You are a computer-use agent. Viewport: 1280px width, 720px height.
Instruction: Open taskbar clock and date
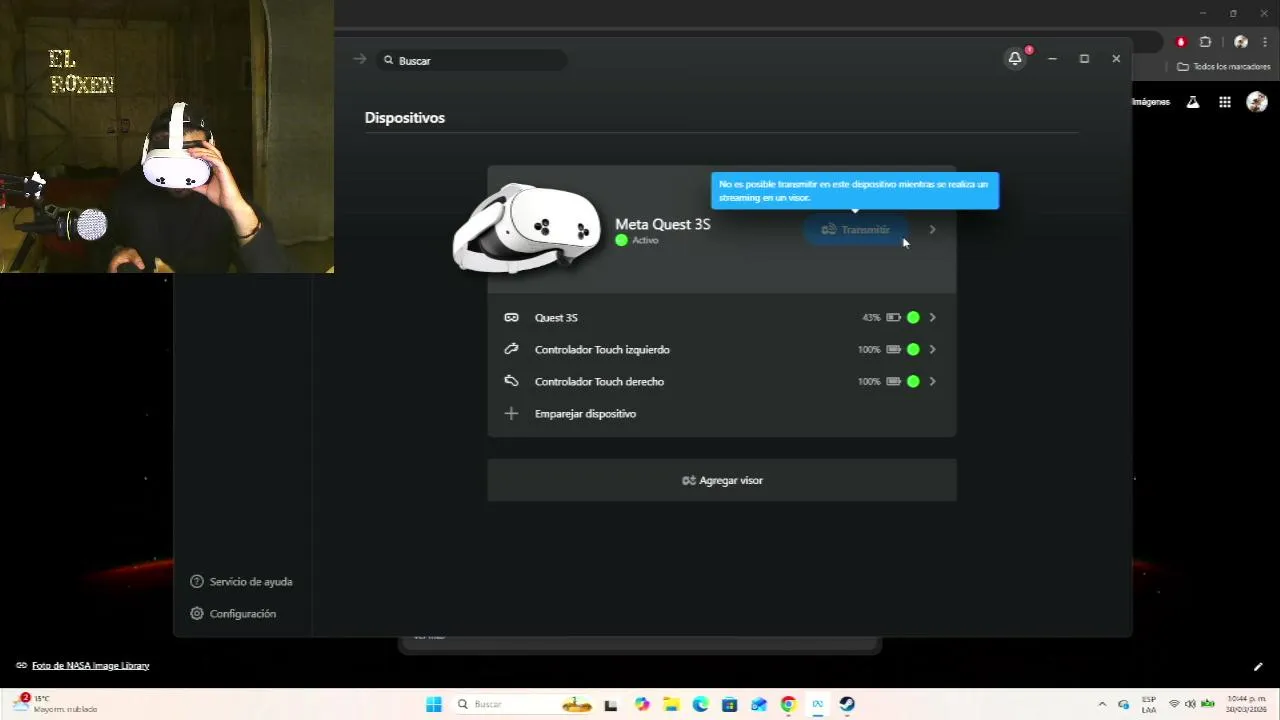pos(1246,704)
